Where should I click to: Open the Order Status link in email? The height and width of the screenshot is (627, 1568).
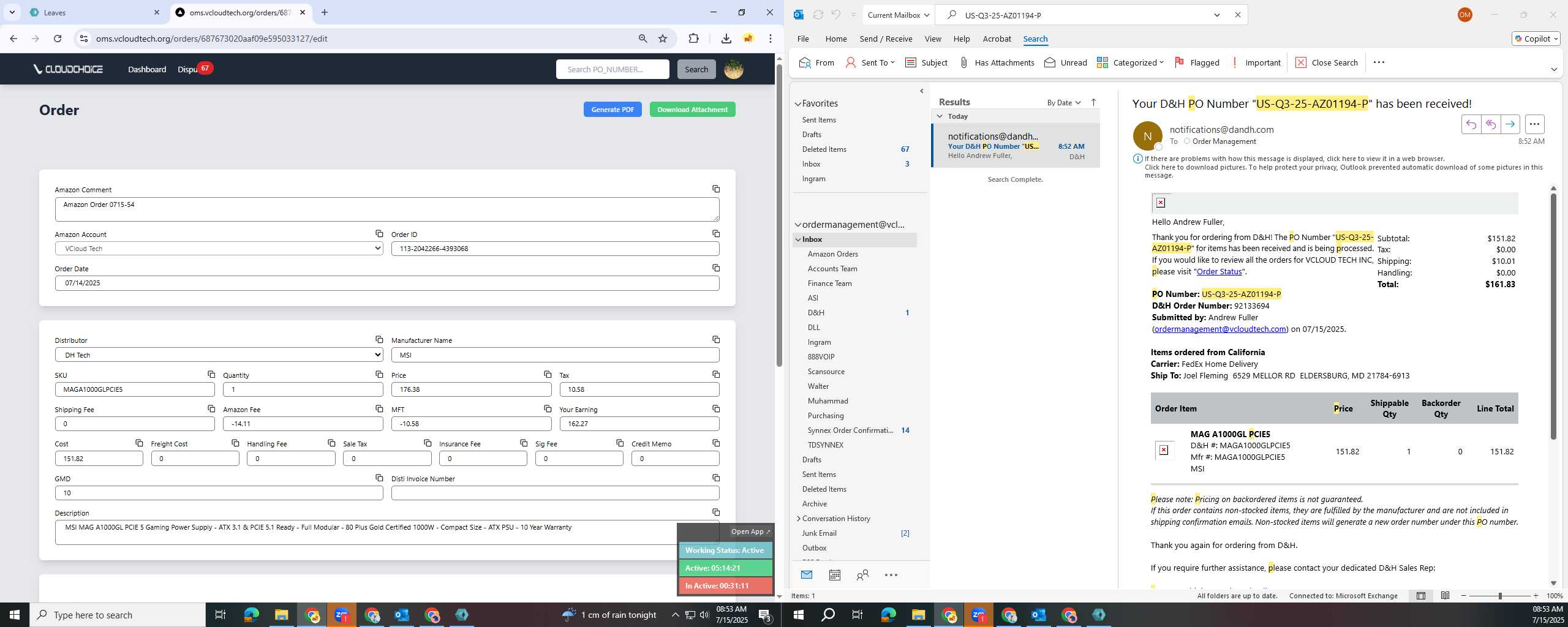(1219, 272)
